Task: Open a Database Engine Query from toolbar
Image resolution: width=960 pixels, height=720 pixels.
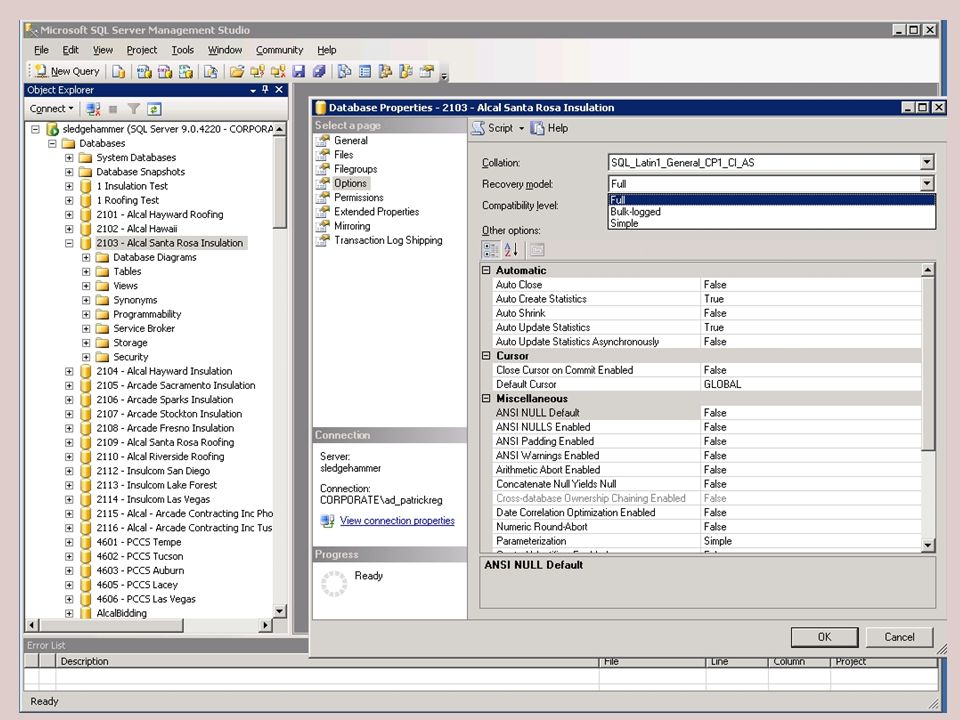Action: [x=118, y=72]
